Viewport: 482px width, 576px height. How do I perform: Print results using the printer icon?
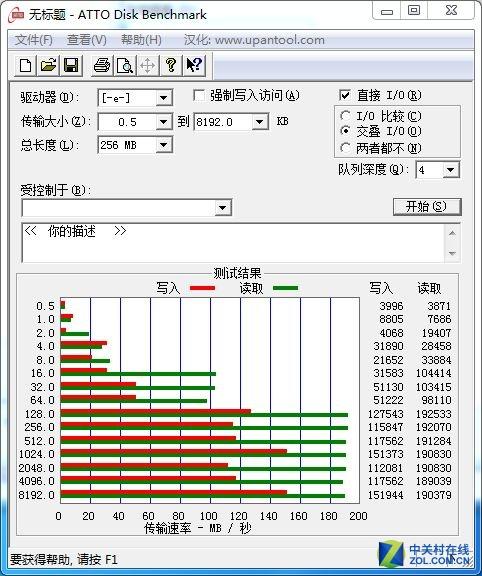(102, 65)
